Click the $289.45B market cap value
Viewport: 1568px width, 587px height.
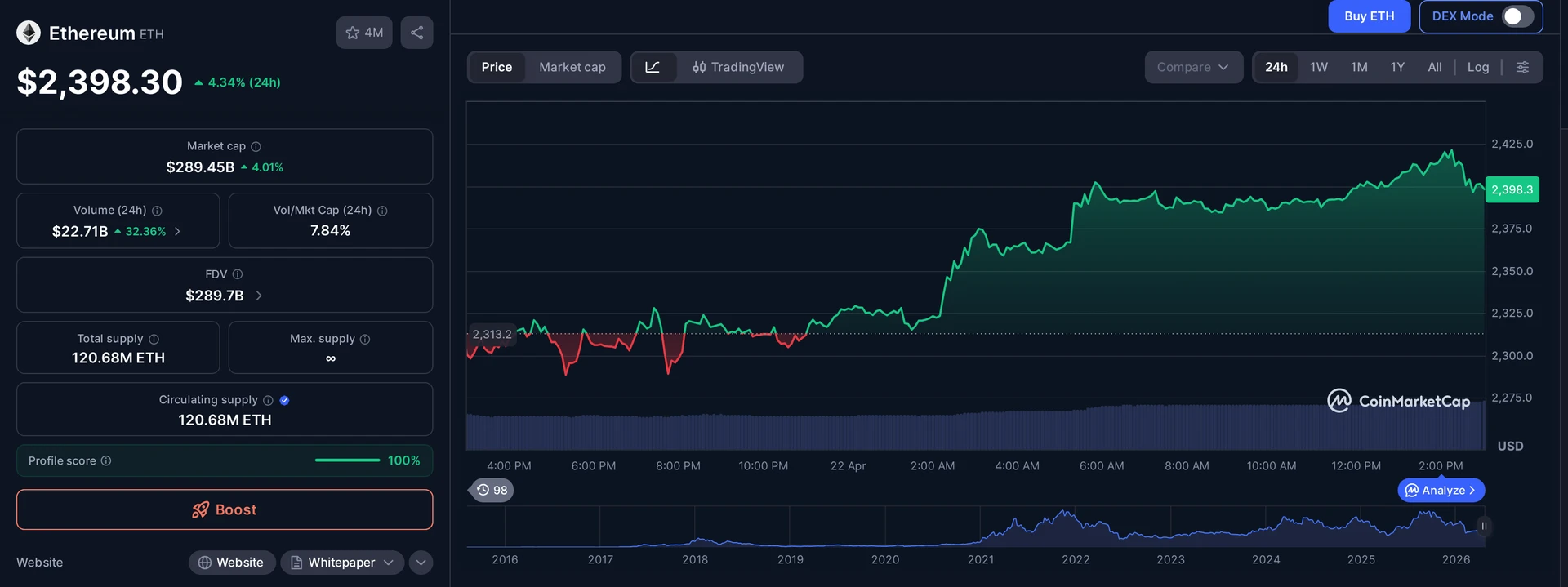[200, 167]
